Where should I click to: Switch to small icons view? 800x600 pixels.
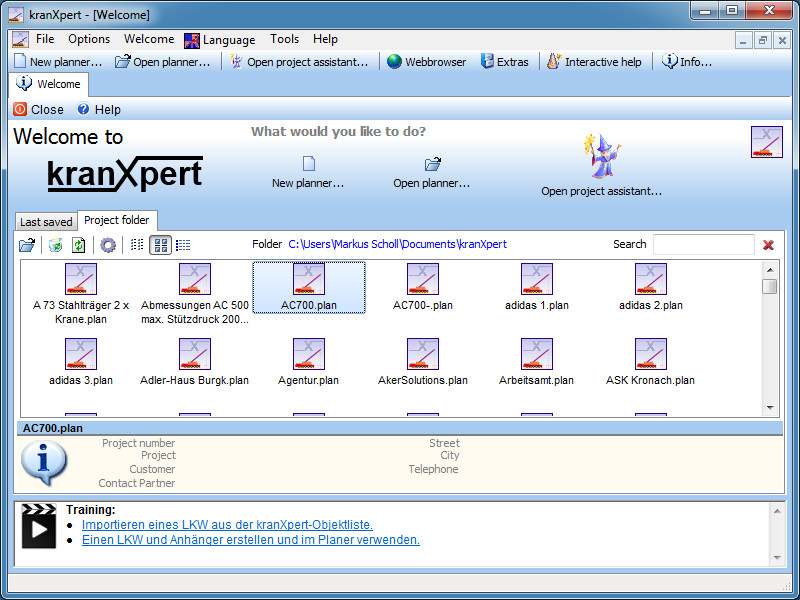tap(137, 245)
